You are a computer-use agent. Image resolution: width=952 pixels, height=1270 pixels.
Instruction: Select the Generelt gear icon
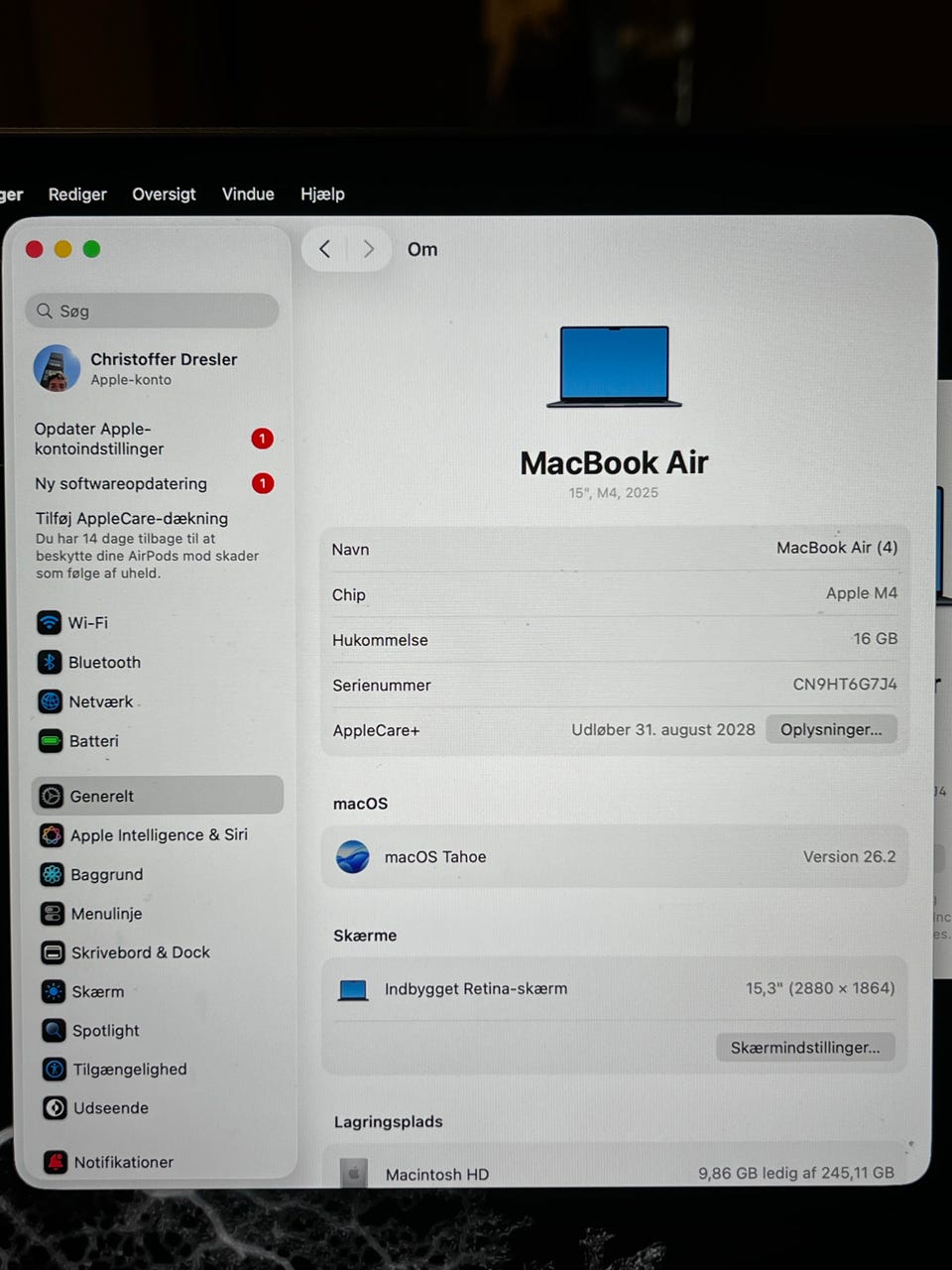coord(51,796)
